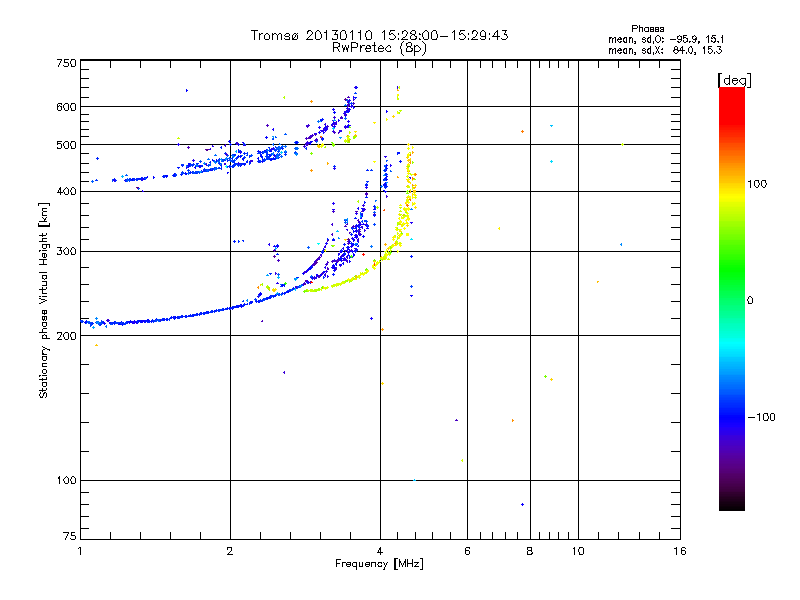Click the "Frequency [MHz]" x-axis title

tap(379, 564)
